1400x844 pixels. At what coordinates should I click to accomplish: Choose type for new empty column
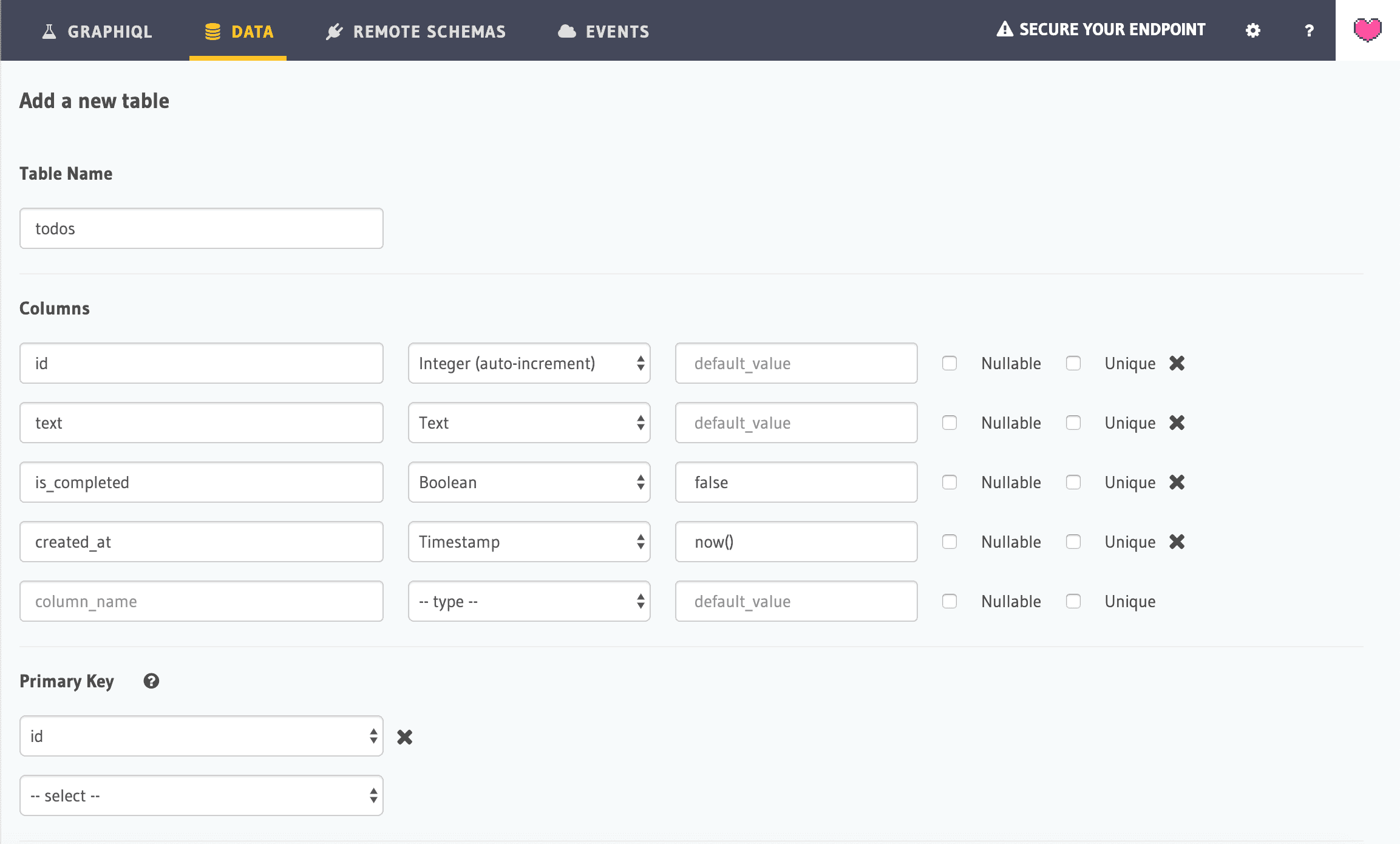(x=529, y=601)
